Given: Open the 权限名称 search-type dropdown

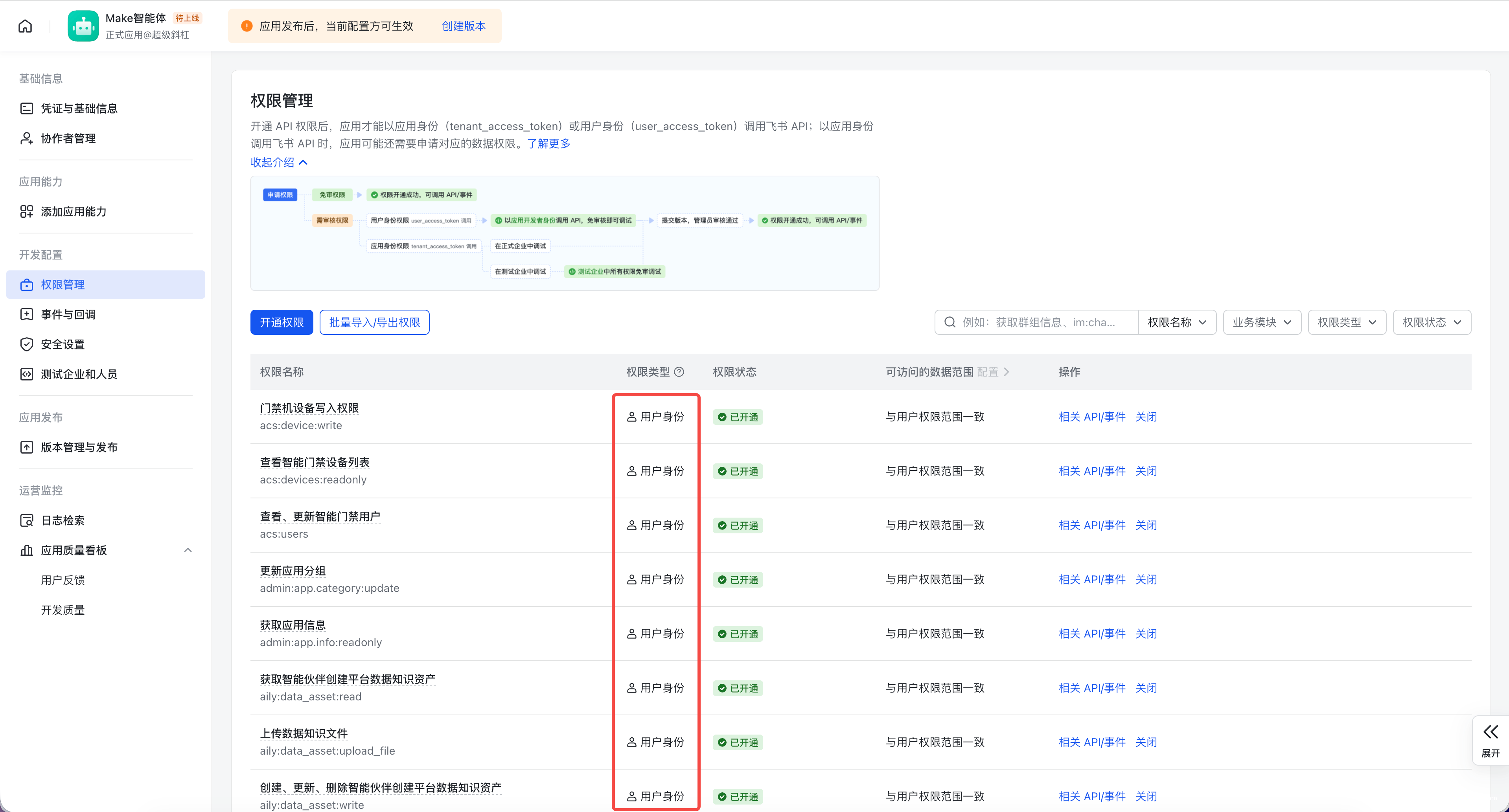Looking at the screenshot, I should (x=1177, y=323).
